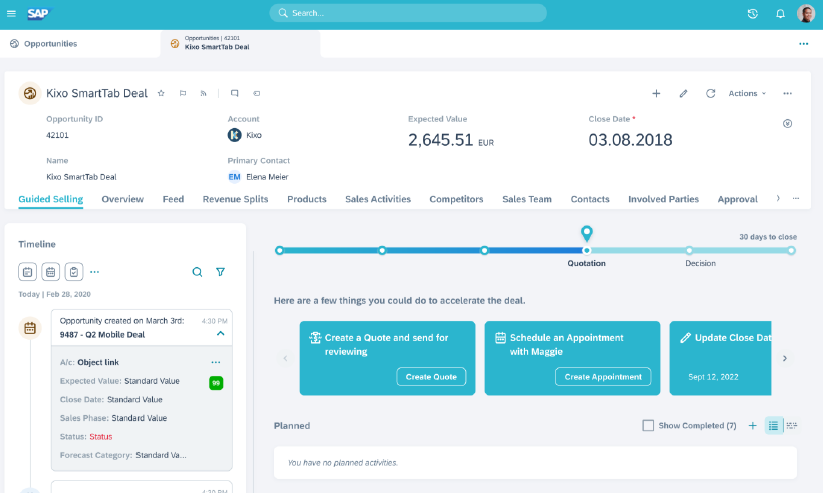Select the Quotation phase marker

coord(586,251)
